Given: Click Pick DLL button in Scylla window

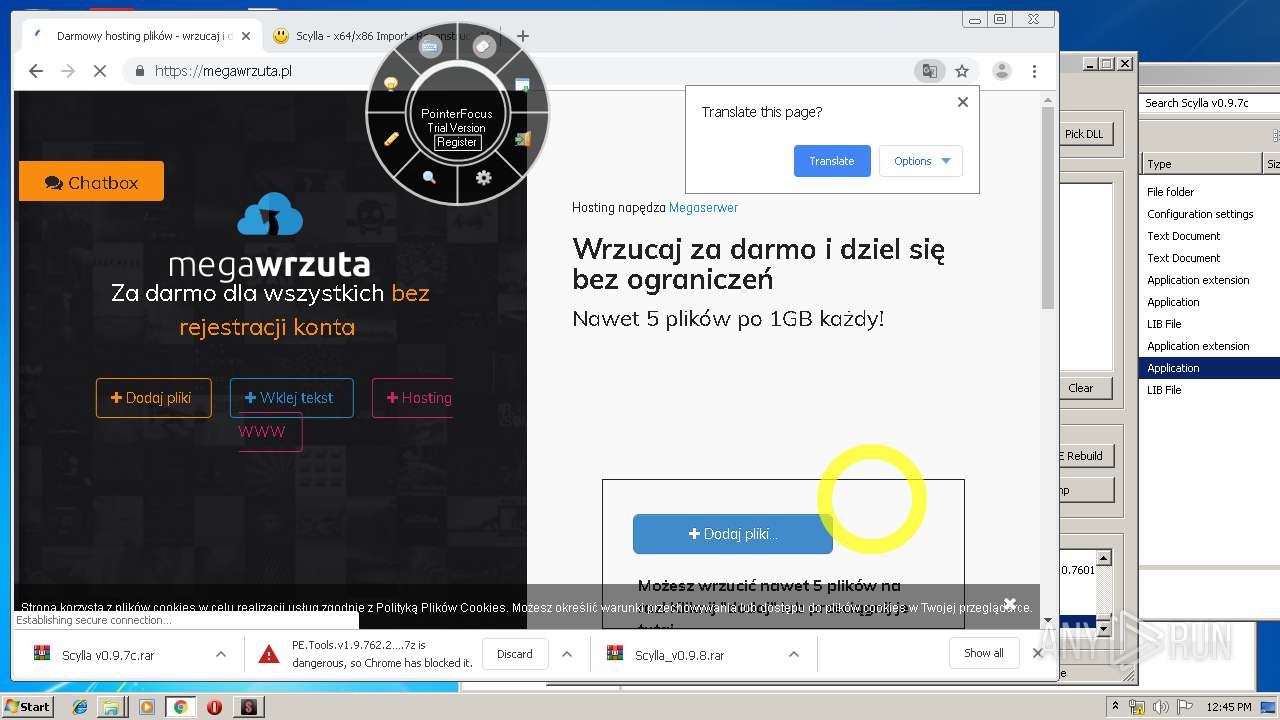Looking at the screenshot, I should coord(1085,134).
